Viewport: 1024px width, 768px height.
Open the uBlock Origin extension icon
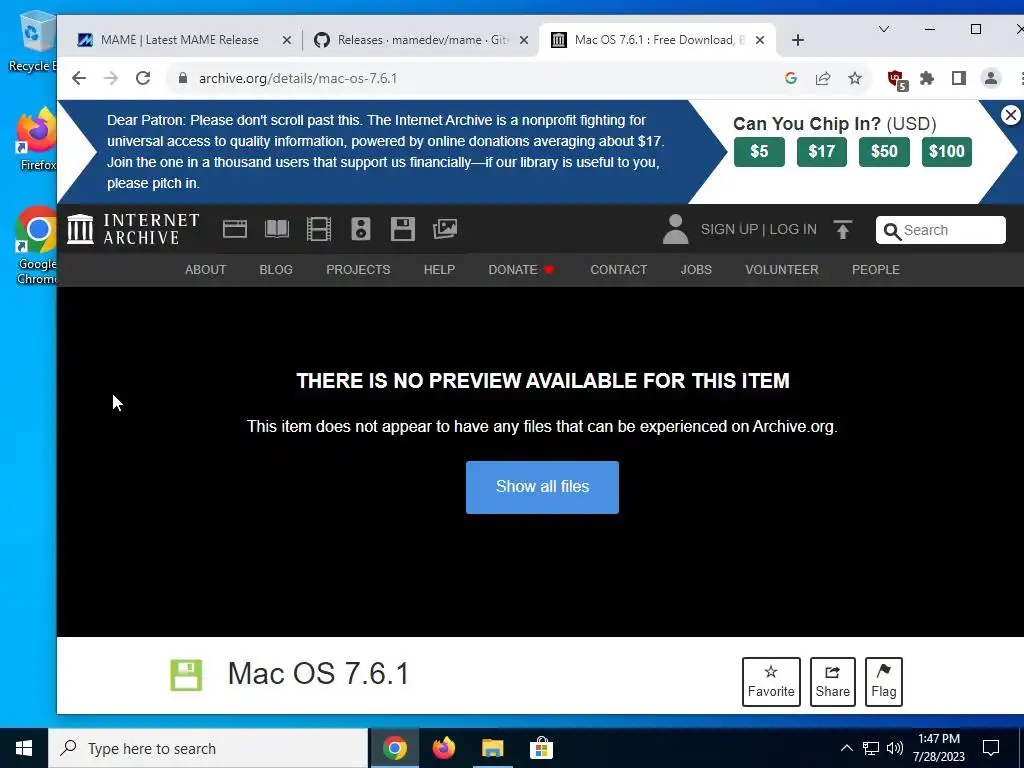pyautogui.click(x=897, y=80)
